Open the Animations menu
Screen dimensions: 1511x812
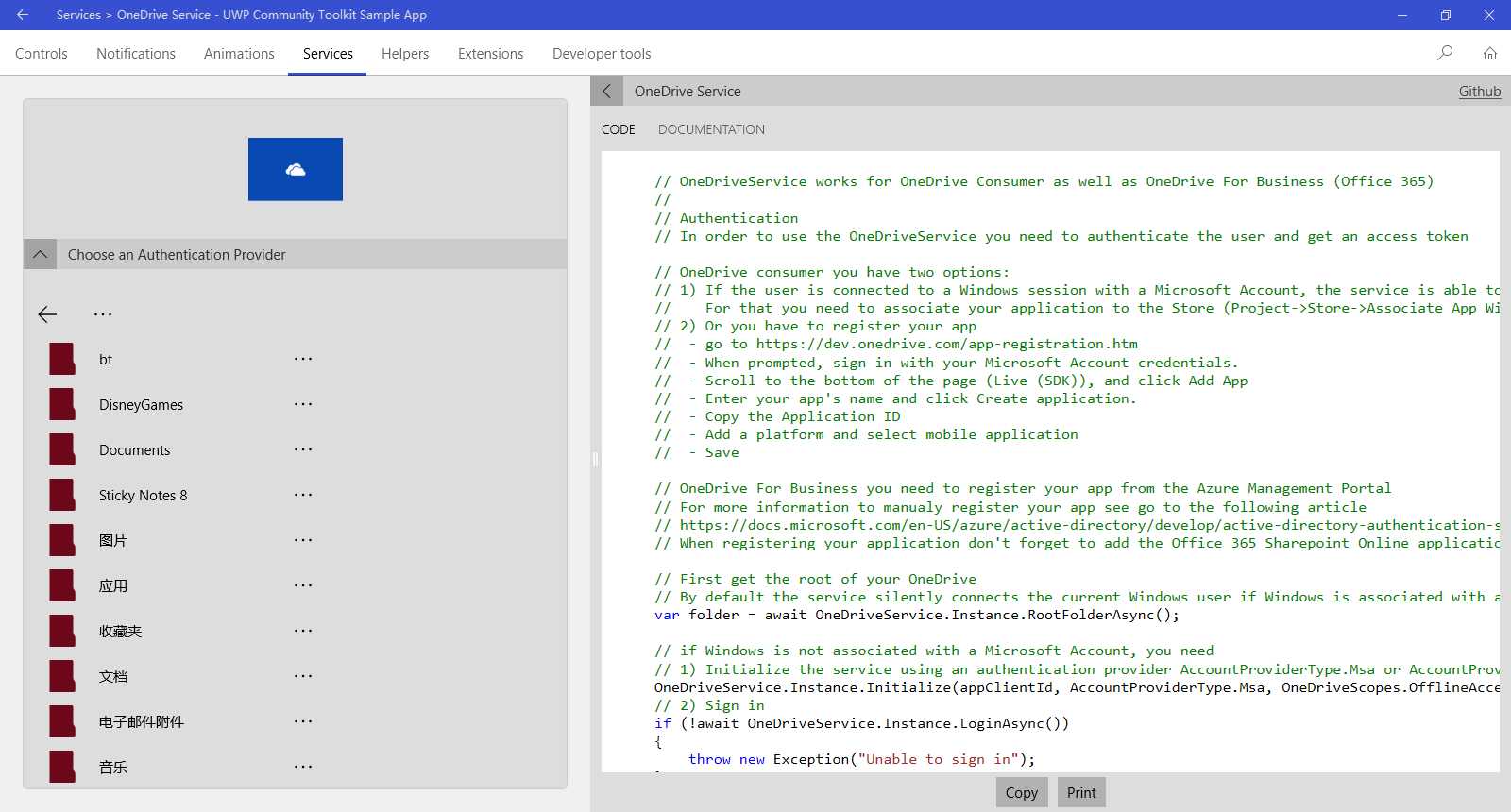pyautogui.click(x=239, y=54)
